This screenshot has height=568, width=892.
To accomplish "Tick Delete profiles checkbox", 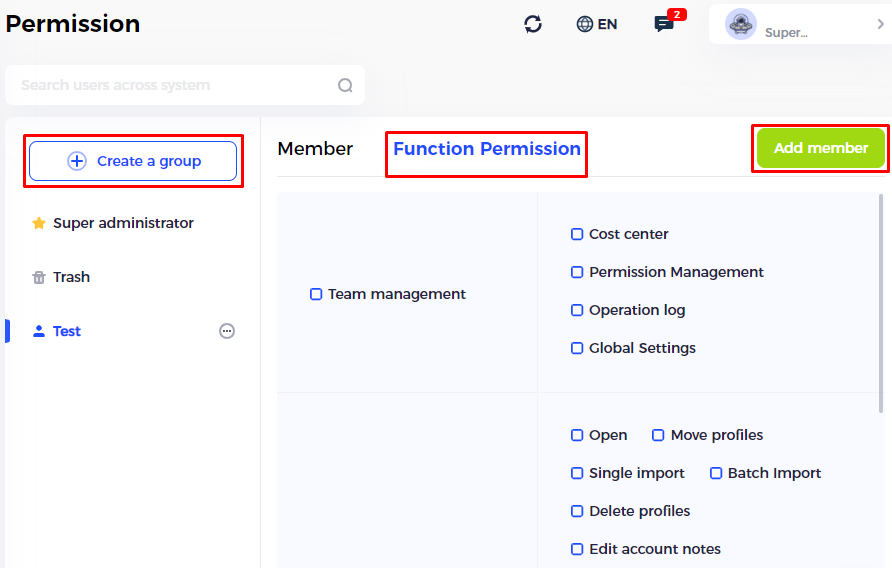I will point(577,511).
